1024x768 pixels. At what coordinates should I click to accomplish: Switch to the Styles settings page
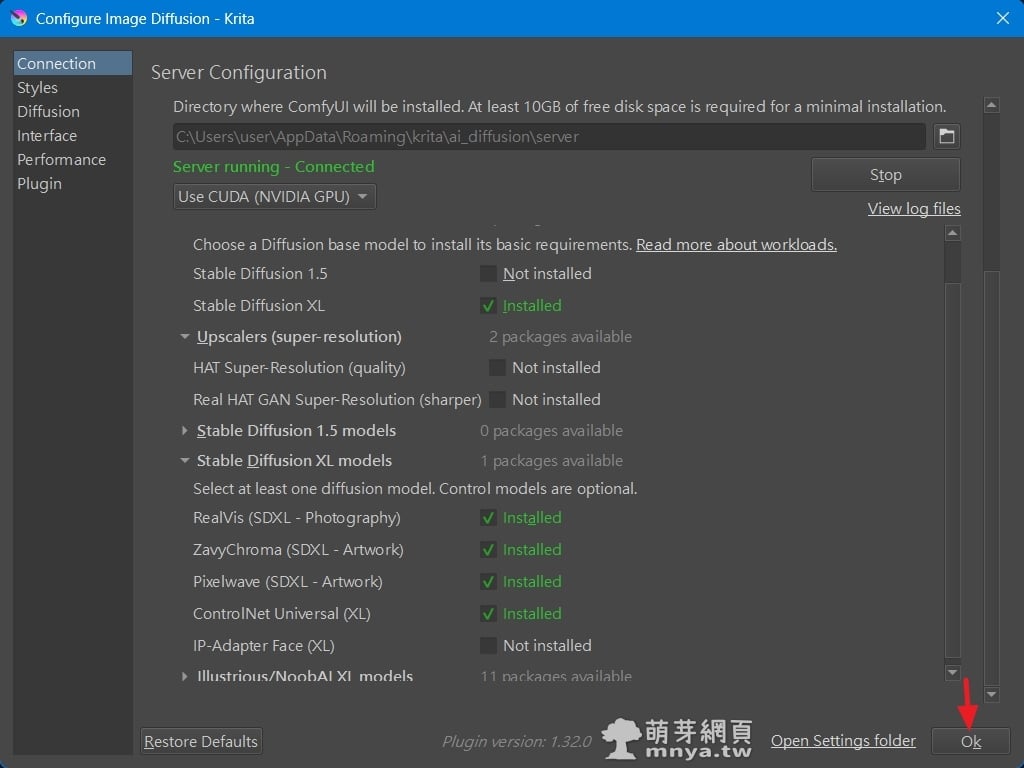pos(38,88)
